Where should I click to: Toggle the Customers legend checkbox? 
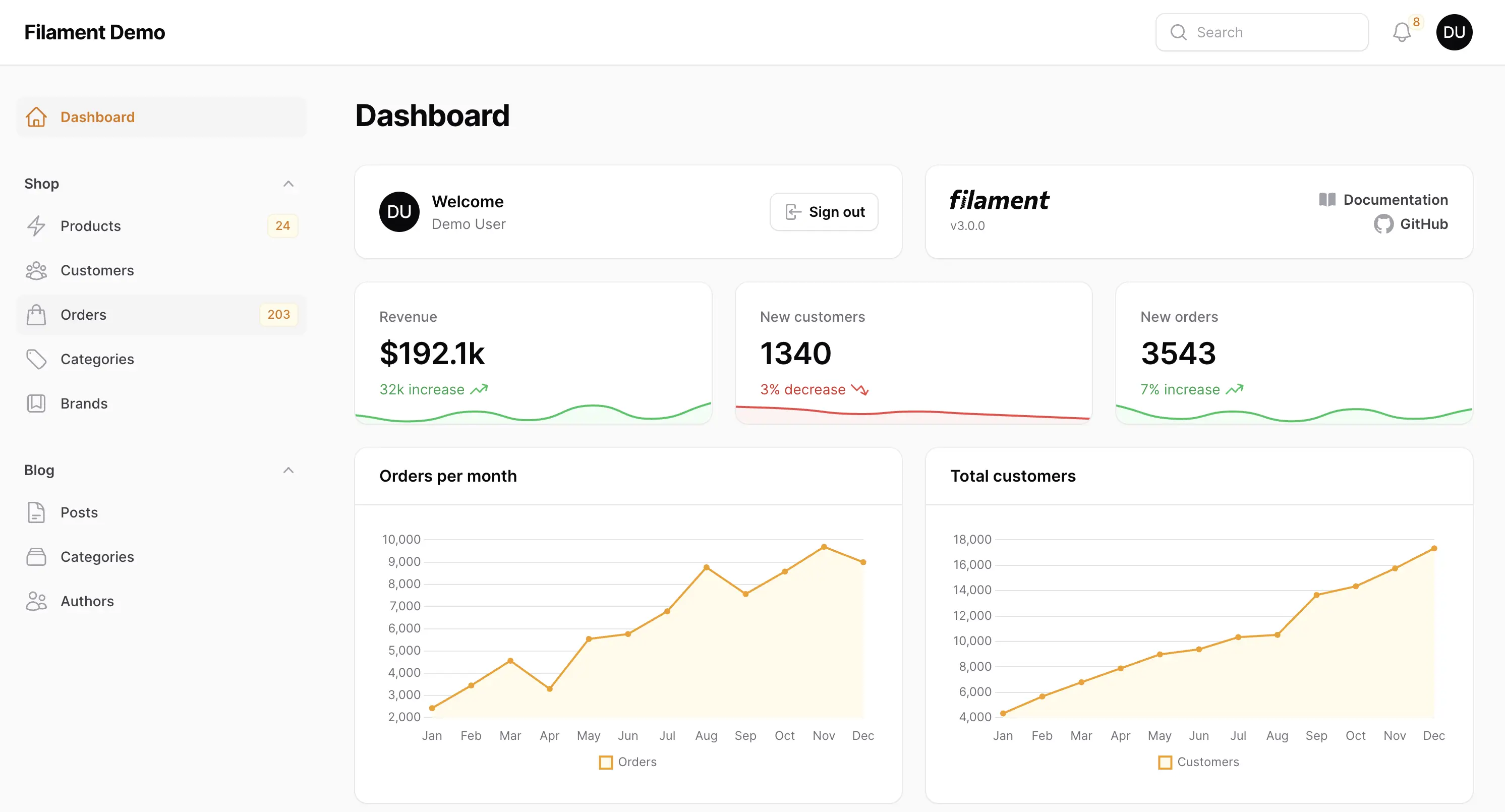coord(1165,762)
